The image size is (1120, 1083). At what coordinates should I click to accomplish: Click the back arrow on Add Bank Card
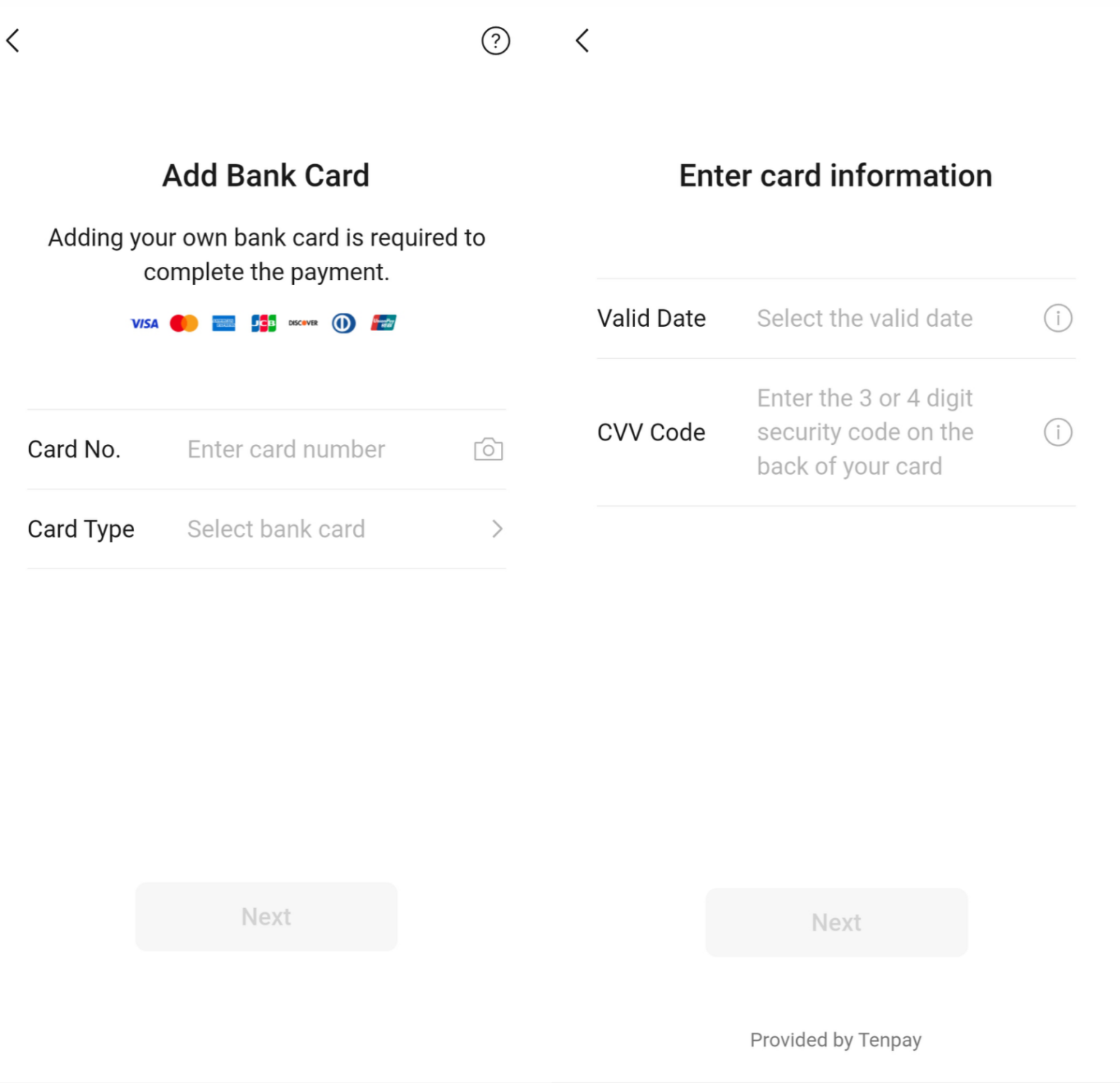tap(12, 41)
